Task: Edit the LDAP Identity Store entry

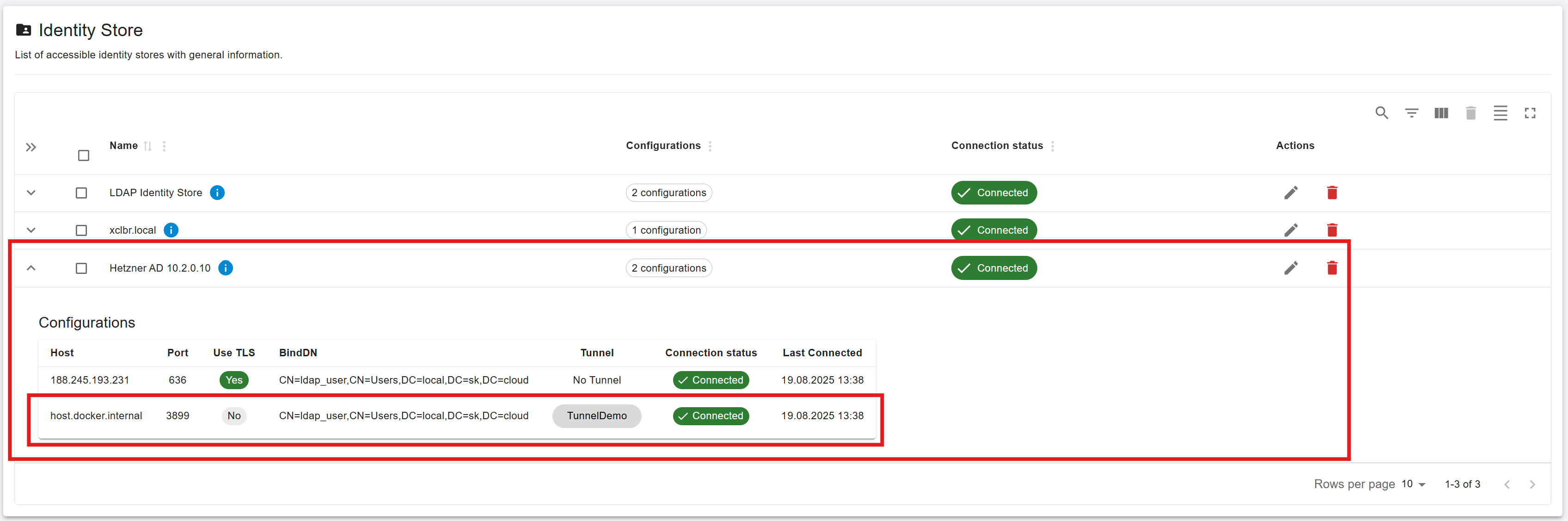Action: tap(1291, 192)
